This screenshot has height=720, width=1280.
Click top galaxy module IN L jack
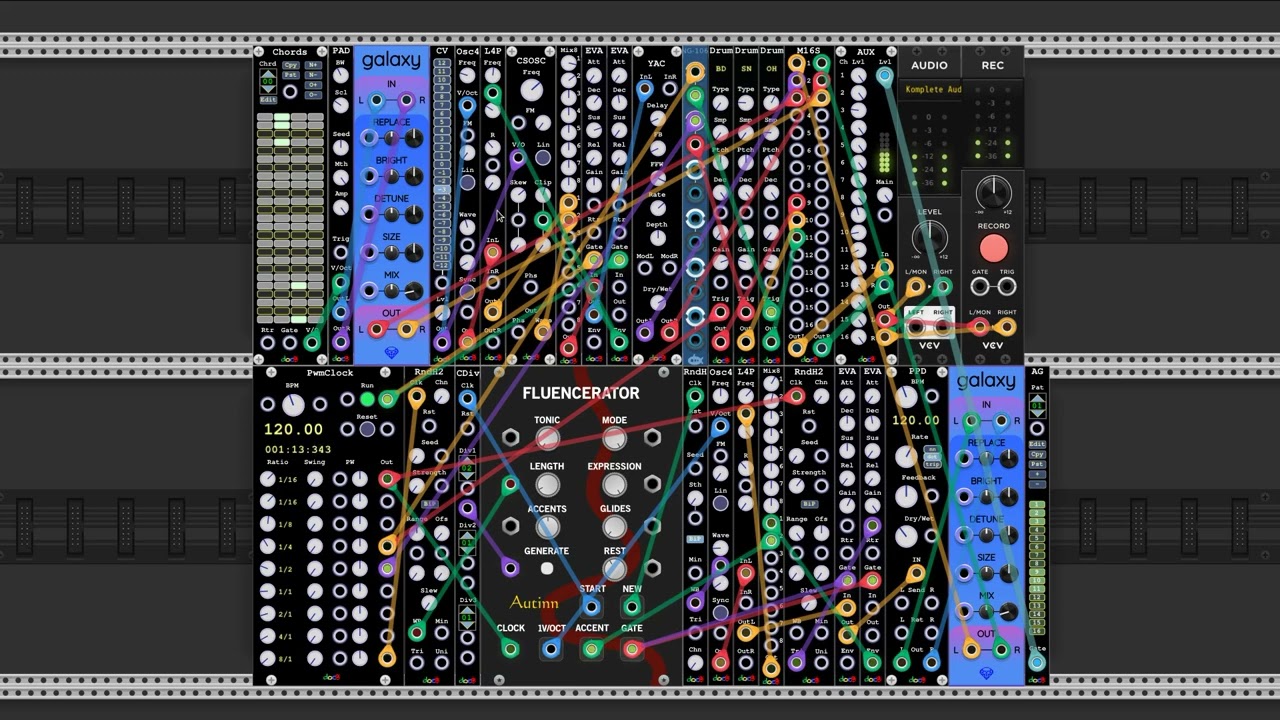376,101
